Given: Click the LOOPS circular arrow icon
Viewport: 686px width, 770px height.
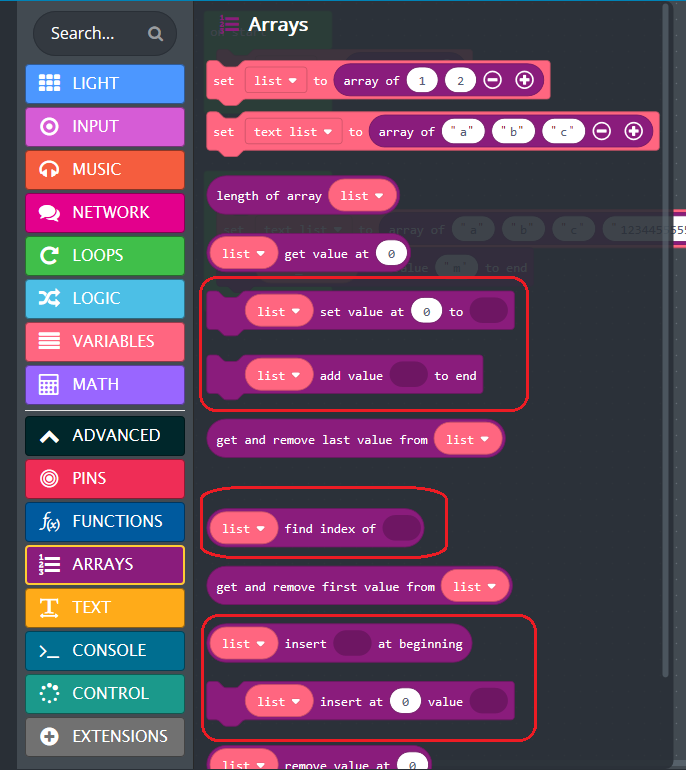Looking at the screenshot, I should [49, 255].
